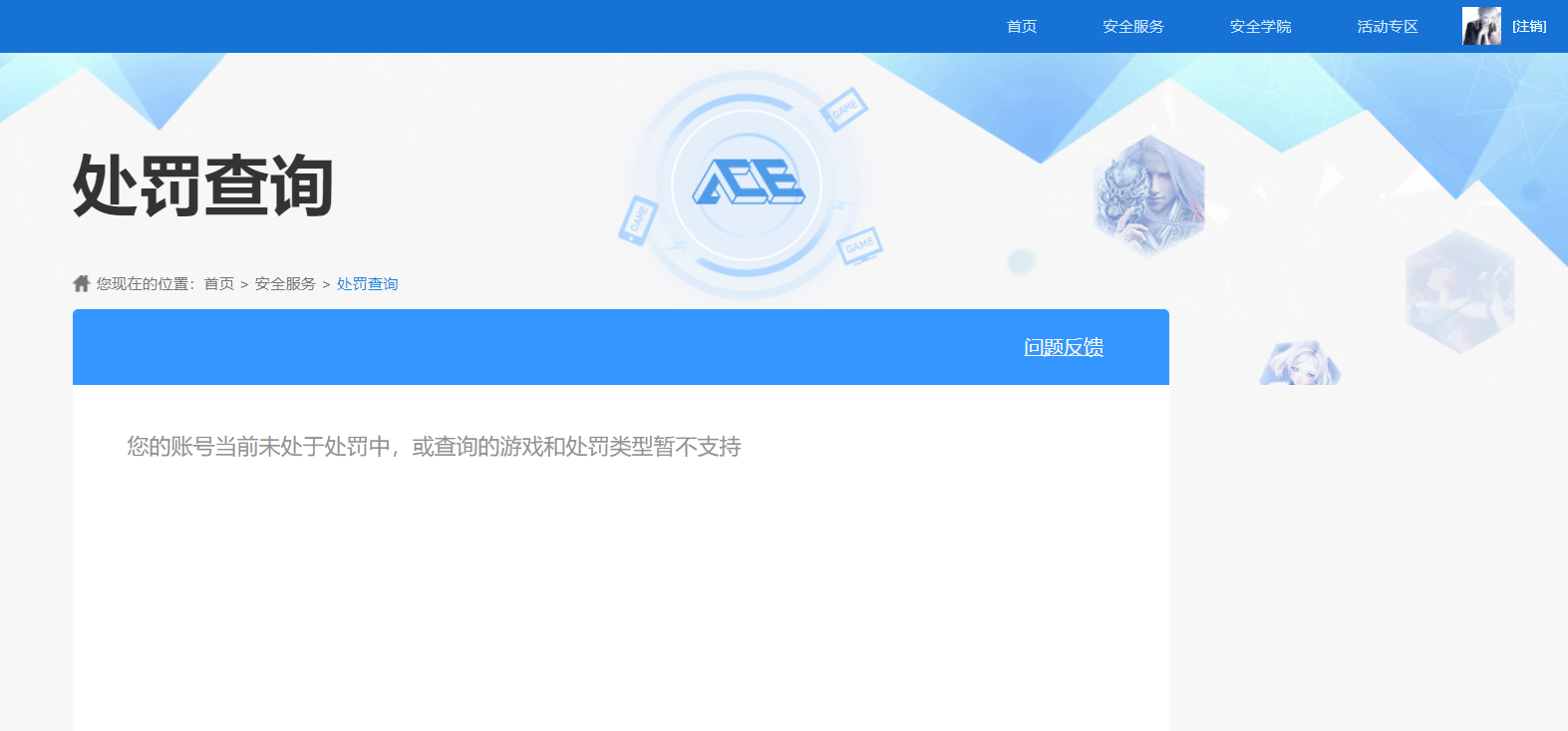Log out via [注销] link
Image resolution: width=1568 pixels, height=731 pixels.
[1529, 27]
